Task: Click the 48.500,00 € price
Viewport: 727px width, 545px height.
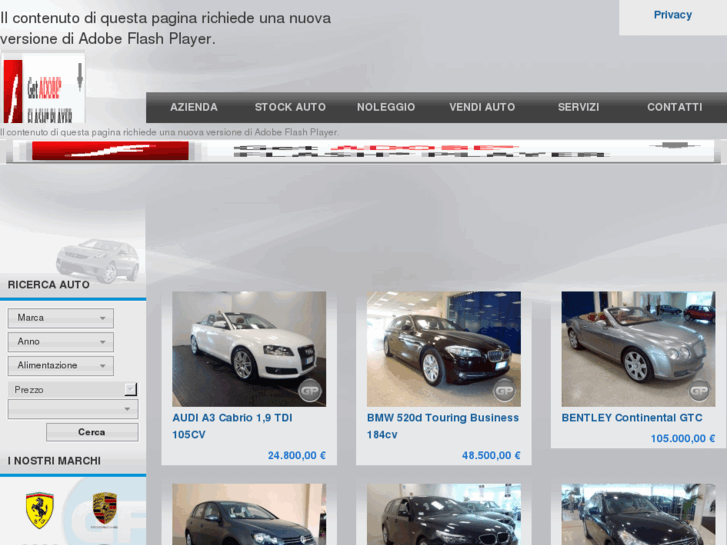Action: pyautogui.click(x=491, y=455)
